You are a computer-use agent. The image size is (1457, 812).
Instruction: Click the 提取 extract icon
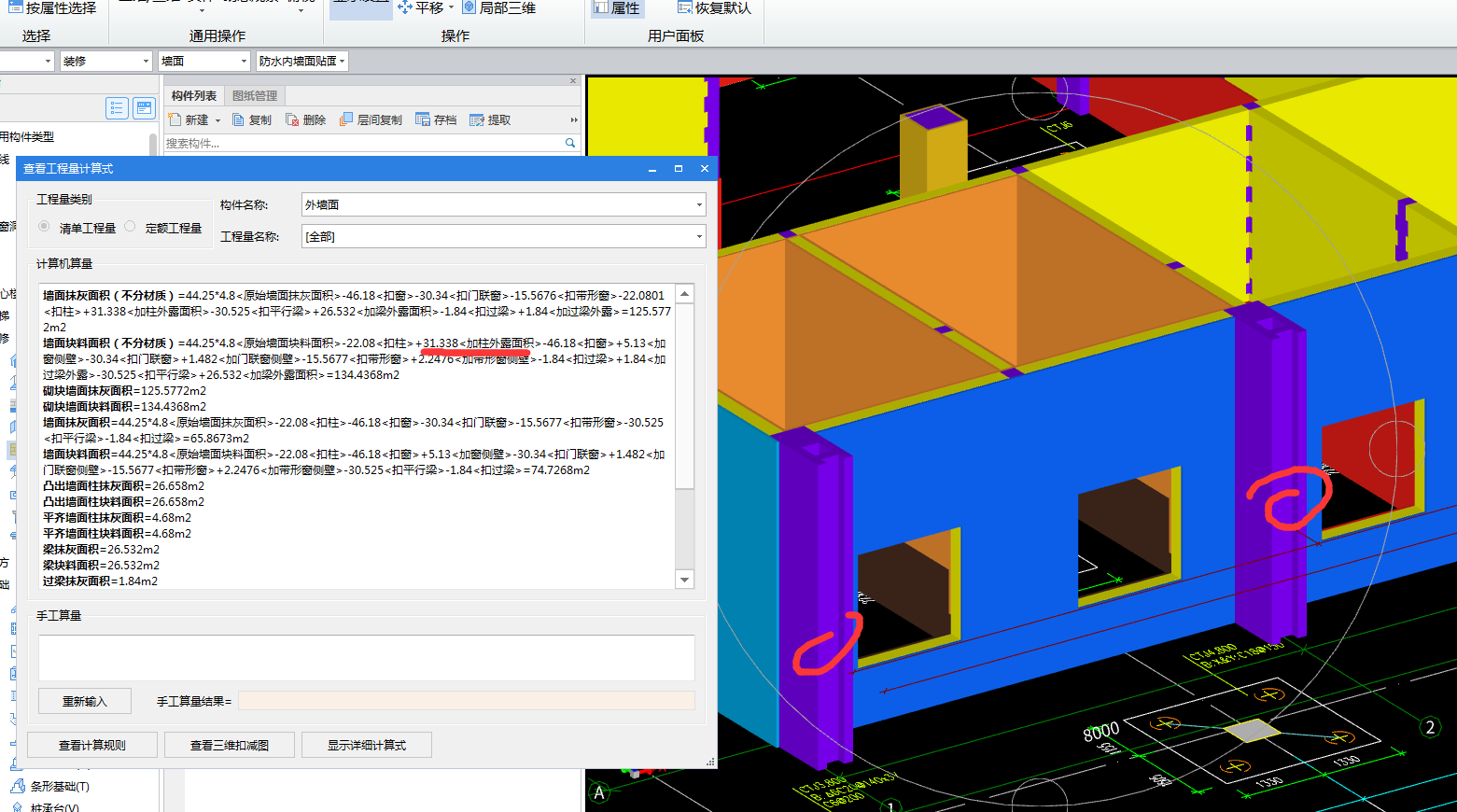[x=477, y=119]
